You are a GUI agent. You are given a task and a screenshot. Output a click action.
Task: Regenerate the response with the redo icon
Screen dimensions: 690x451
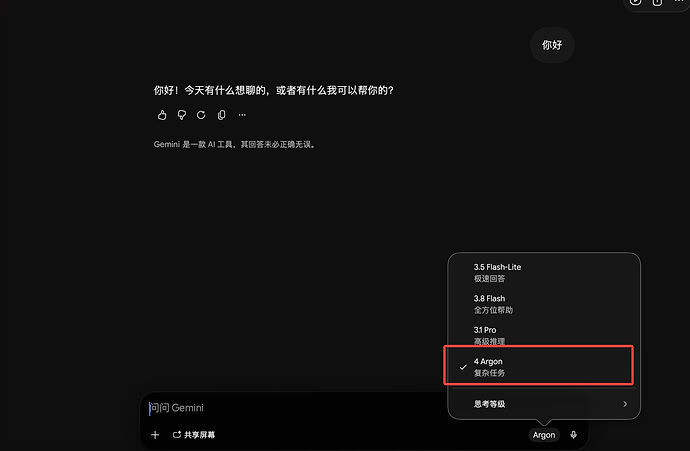point(201,115)
